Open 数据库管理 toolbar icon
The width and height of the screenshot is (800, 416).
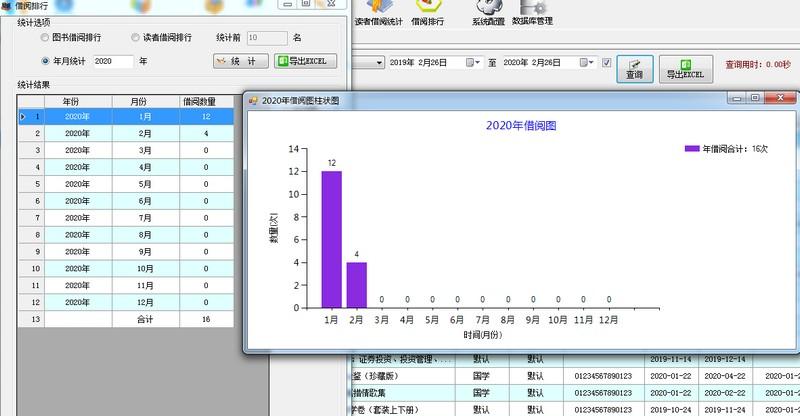click(x=532, y=8)
